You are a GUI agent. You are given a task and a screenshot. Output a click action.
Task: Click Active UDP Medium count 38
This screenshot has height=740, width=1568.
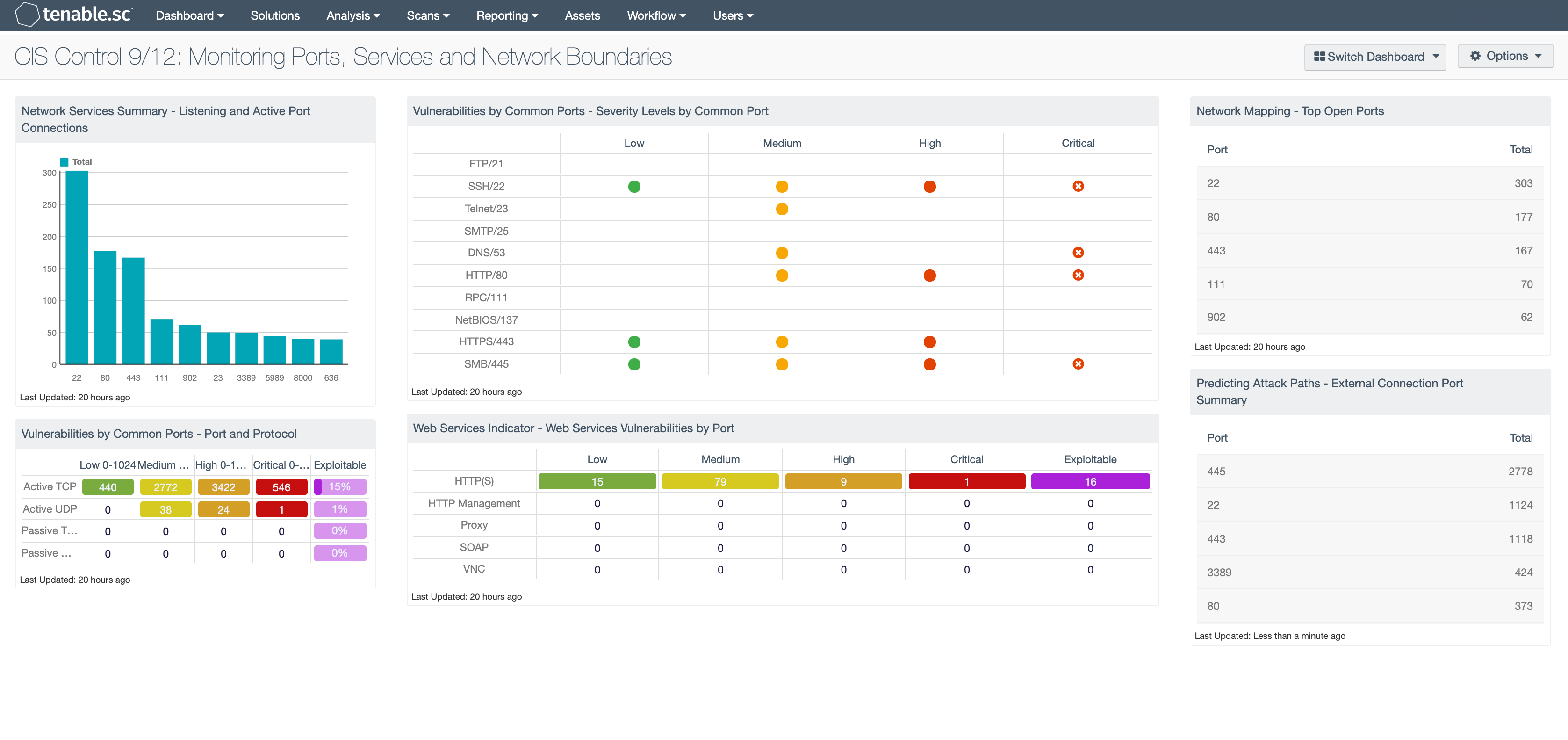165,510
